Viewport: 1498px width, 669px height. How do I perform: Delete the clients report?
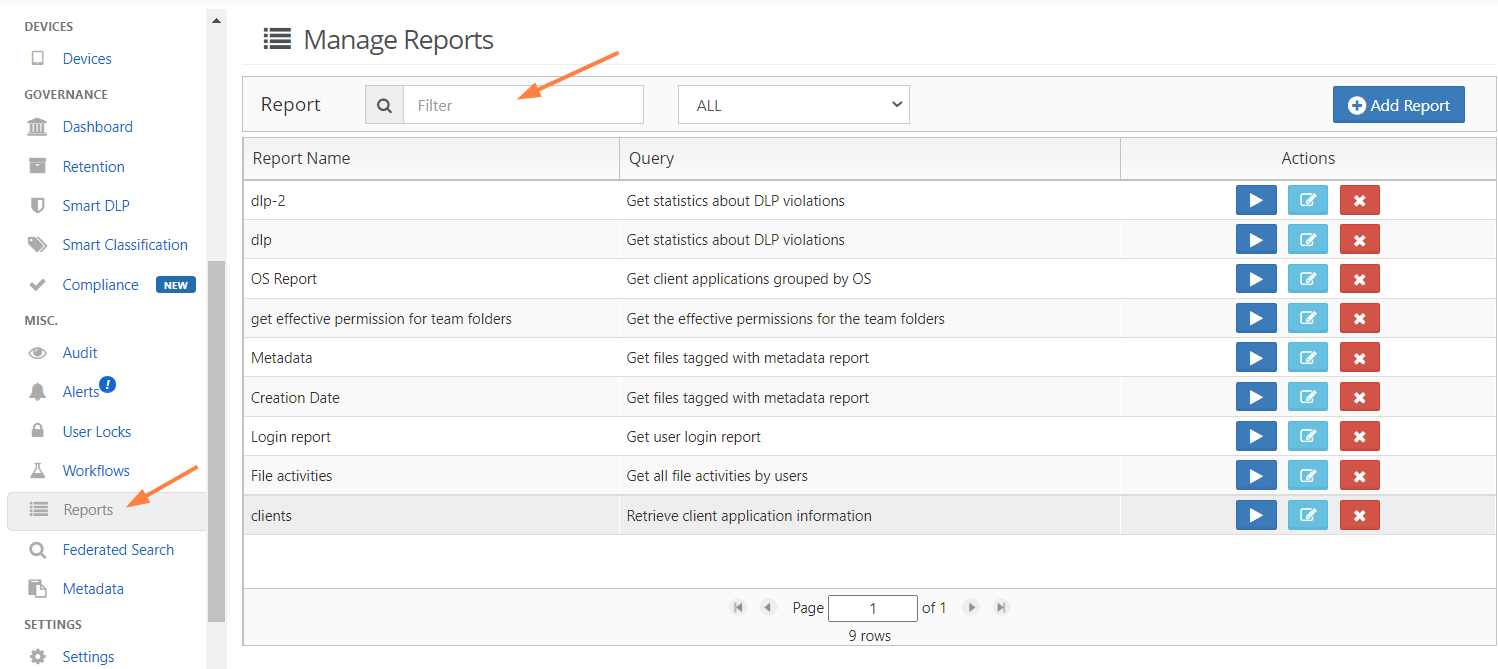point(1359,516)
